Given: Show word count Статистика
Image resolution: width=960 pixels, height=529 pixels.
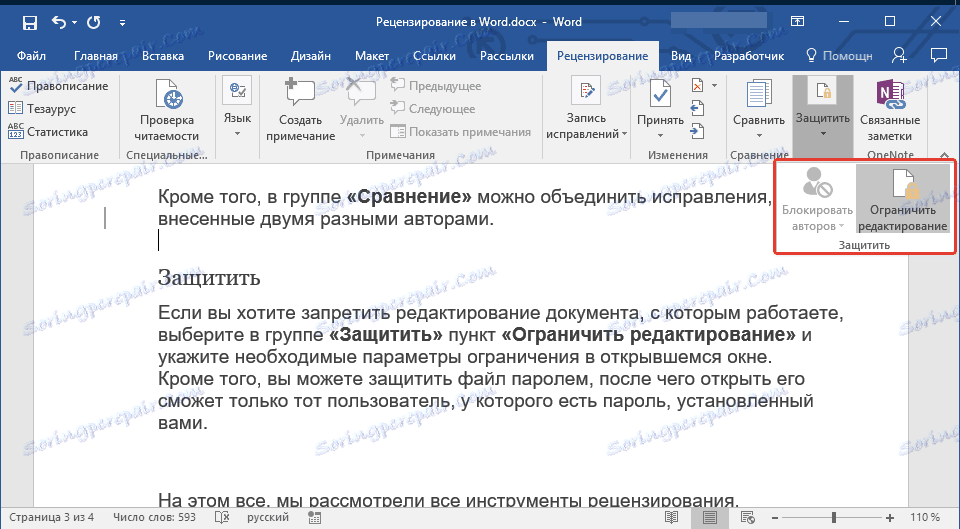Looking at the screenshot, I should 48,132.
